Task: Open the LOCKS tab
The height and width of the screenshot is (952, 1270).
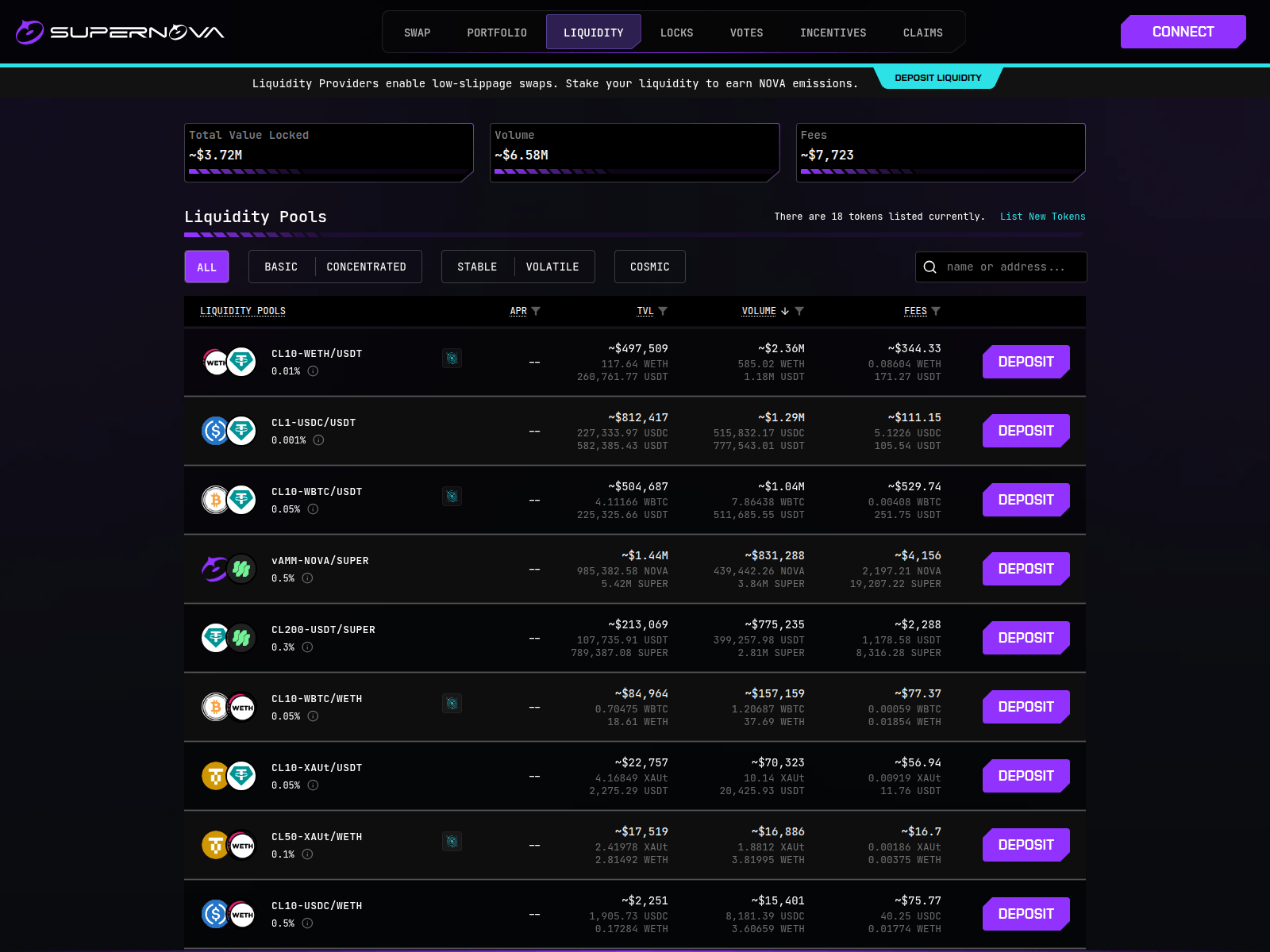Action: point(677,33)
